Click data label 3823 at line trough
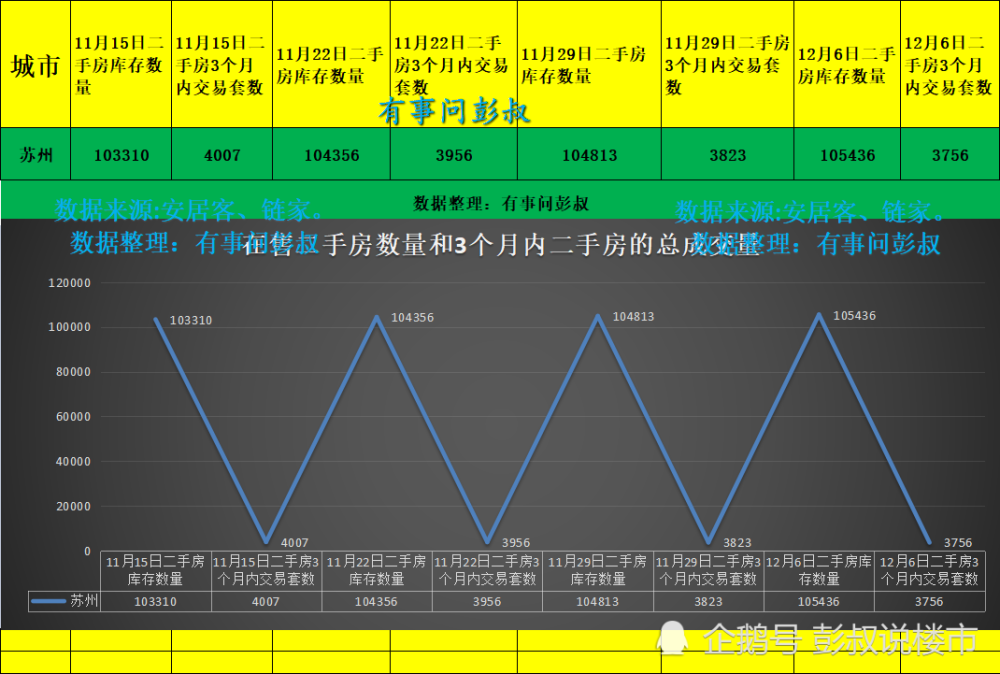Screen dimensions: 1000x674 [x=737, y=543]
